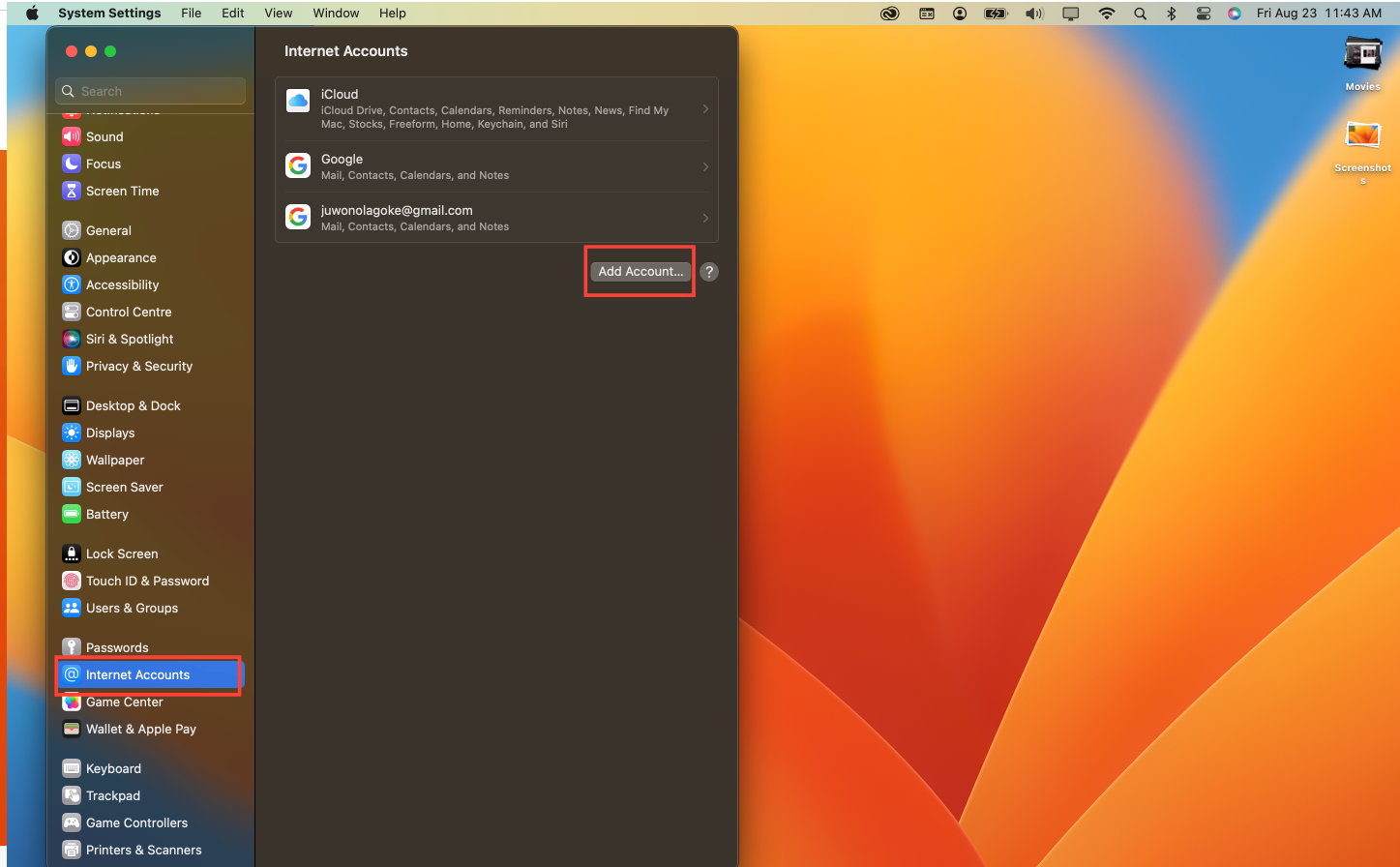Open the File menu
The image size is (1400, 867).
tap(191, 14)
